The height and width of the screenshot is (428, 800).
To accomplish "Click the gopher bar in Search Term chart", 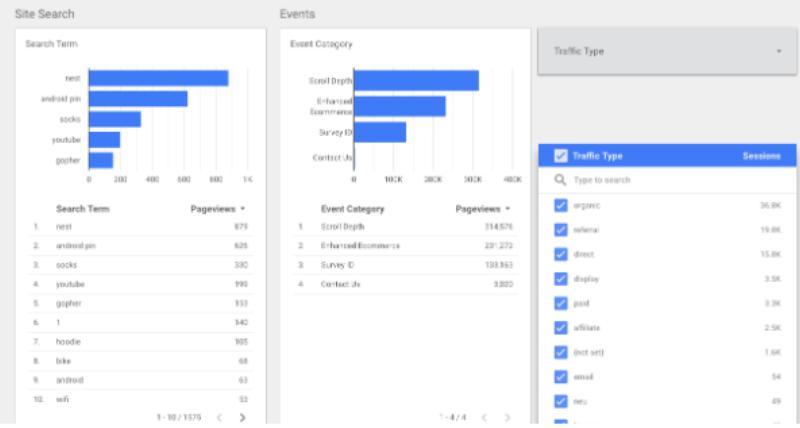I will tap(101, 160).
